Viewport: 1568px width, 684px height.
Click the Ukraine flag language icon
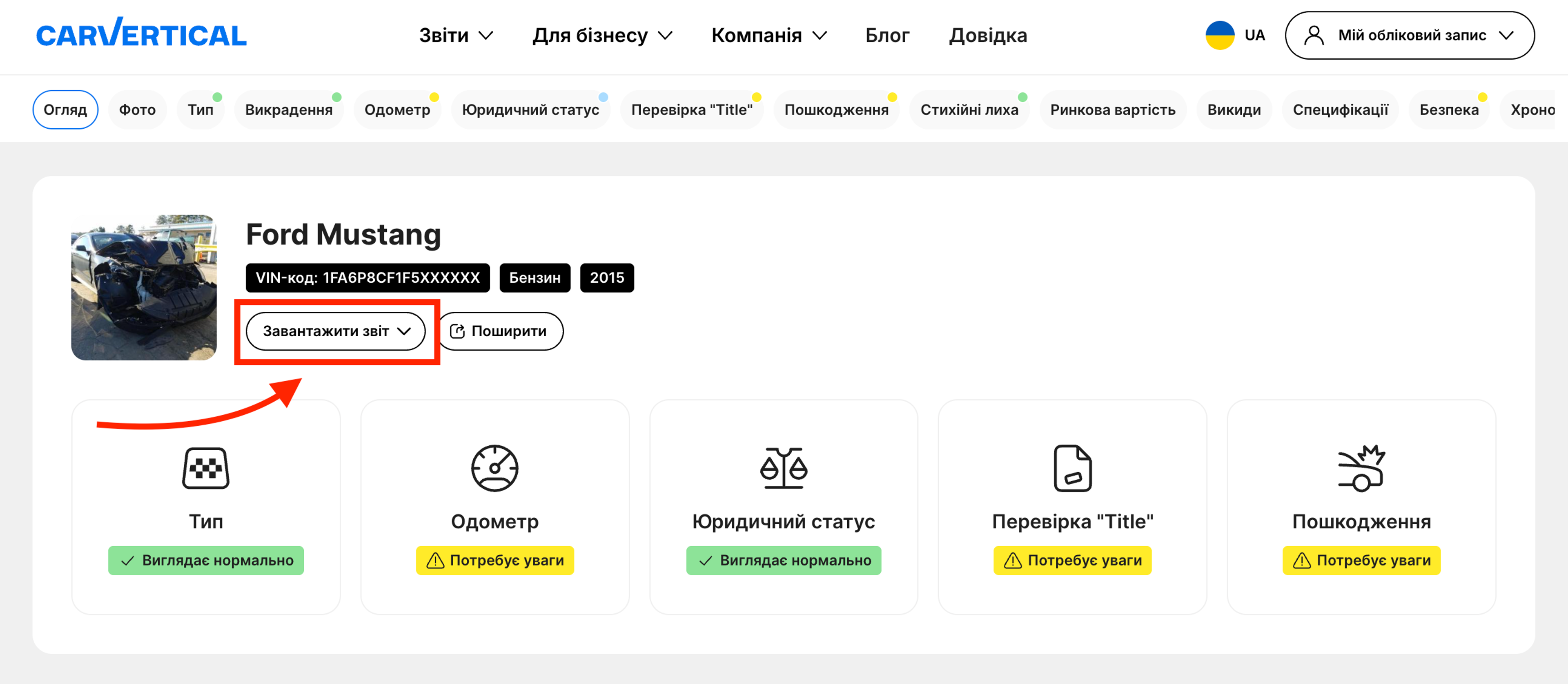coord(1220,35)
